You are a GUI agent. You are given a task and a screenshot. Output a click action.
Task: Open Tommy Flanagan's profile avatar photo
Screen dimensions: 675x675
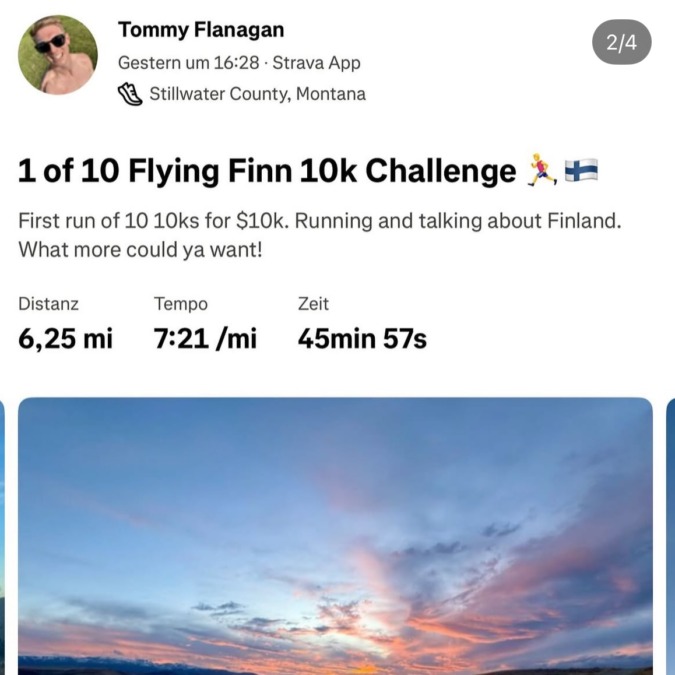point(58,55)
